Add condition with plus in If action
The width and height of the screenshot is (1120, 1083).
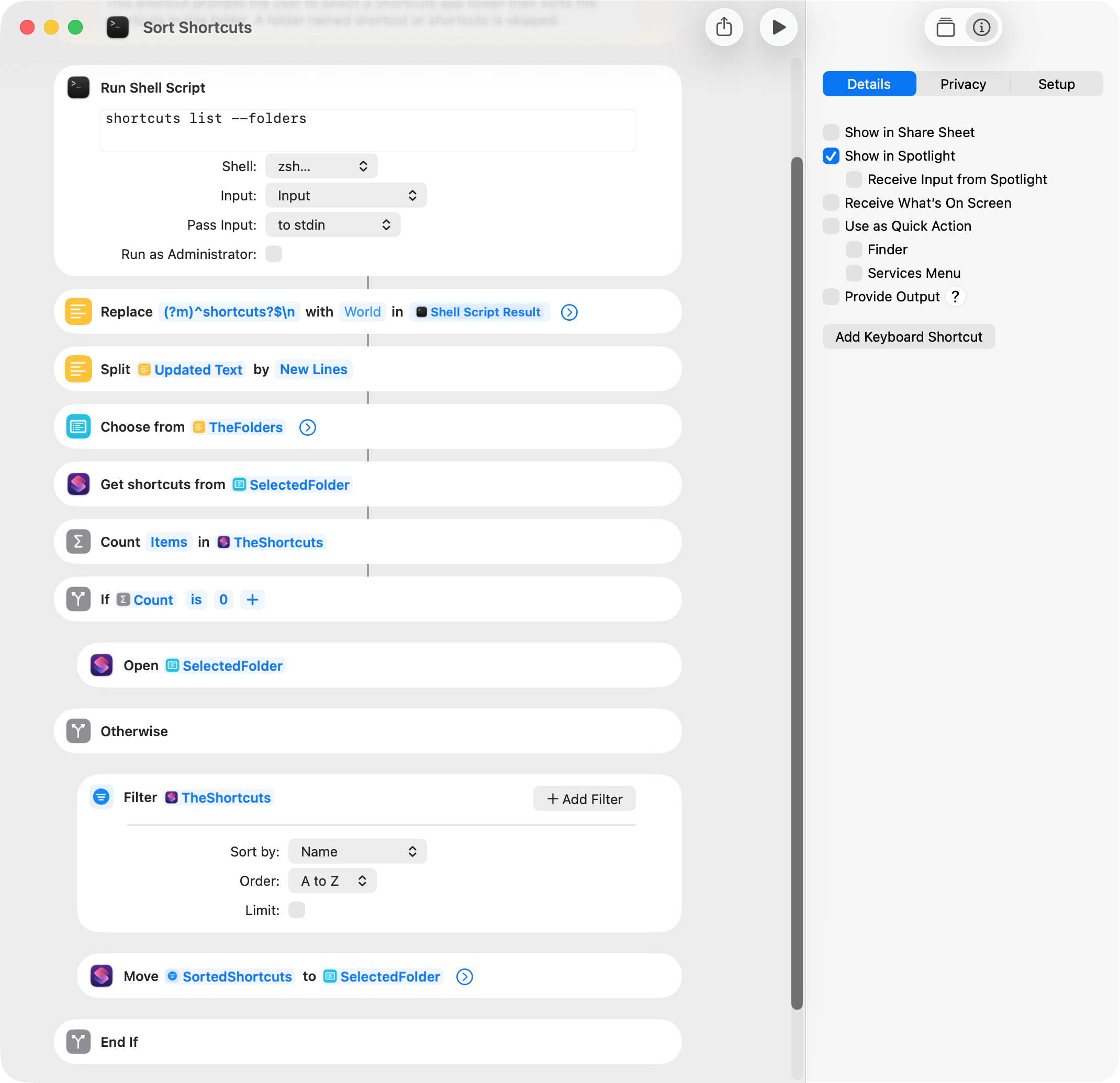tap(252, 599)
